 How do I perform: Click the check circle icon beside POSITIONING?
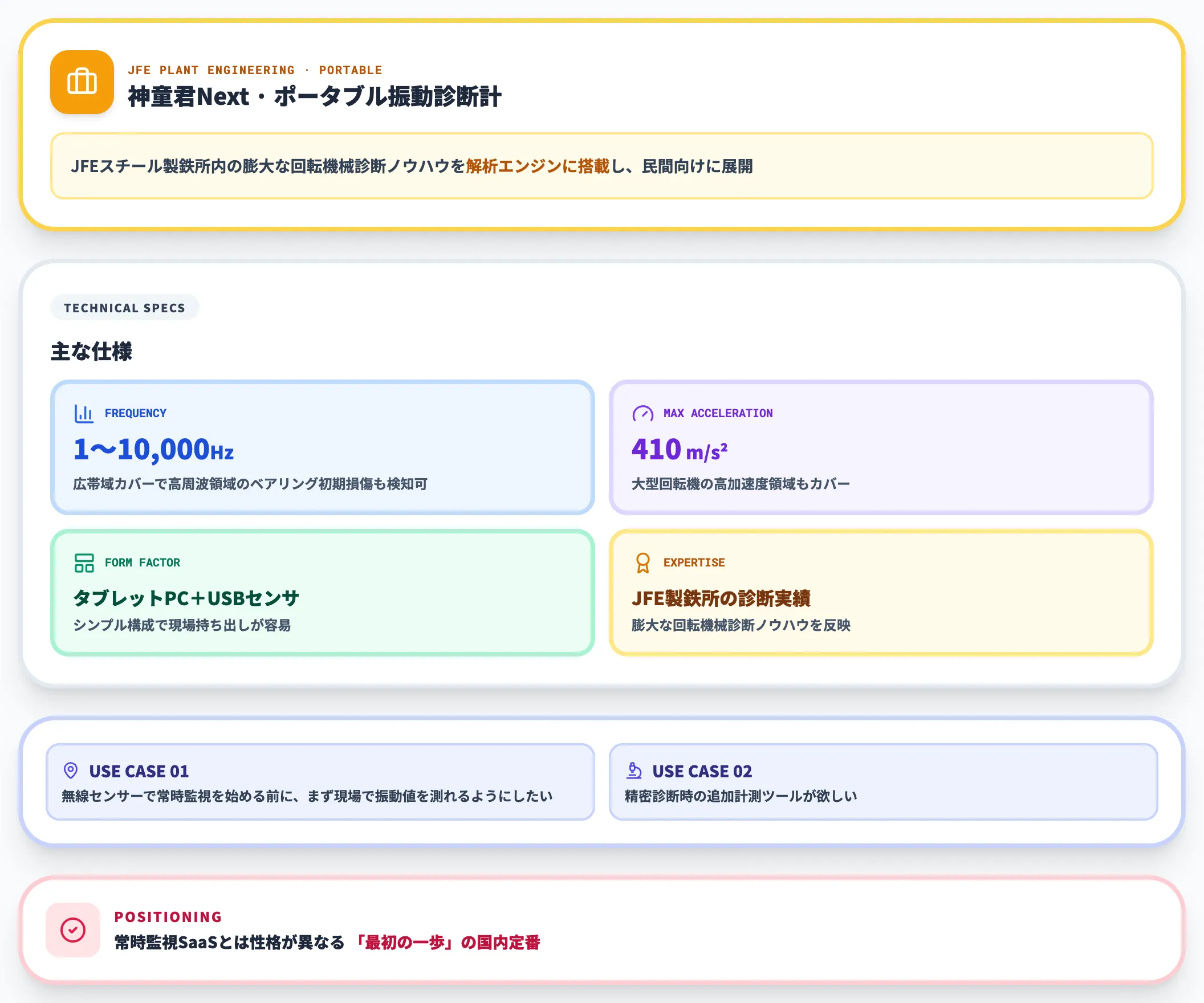point(74,929)
